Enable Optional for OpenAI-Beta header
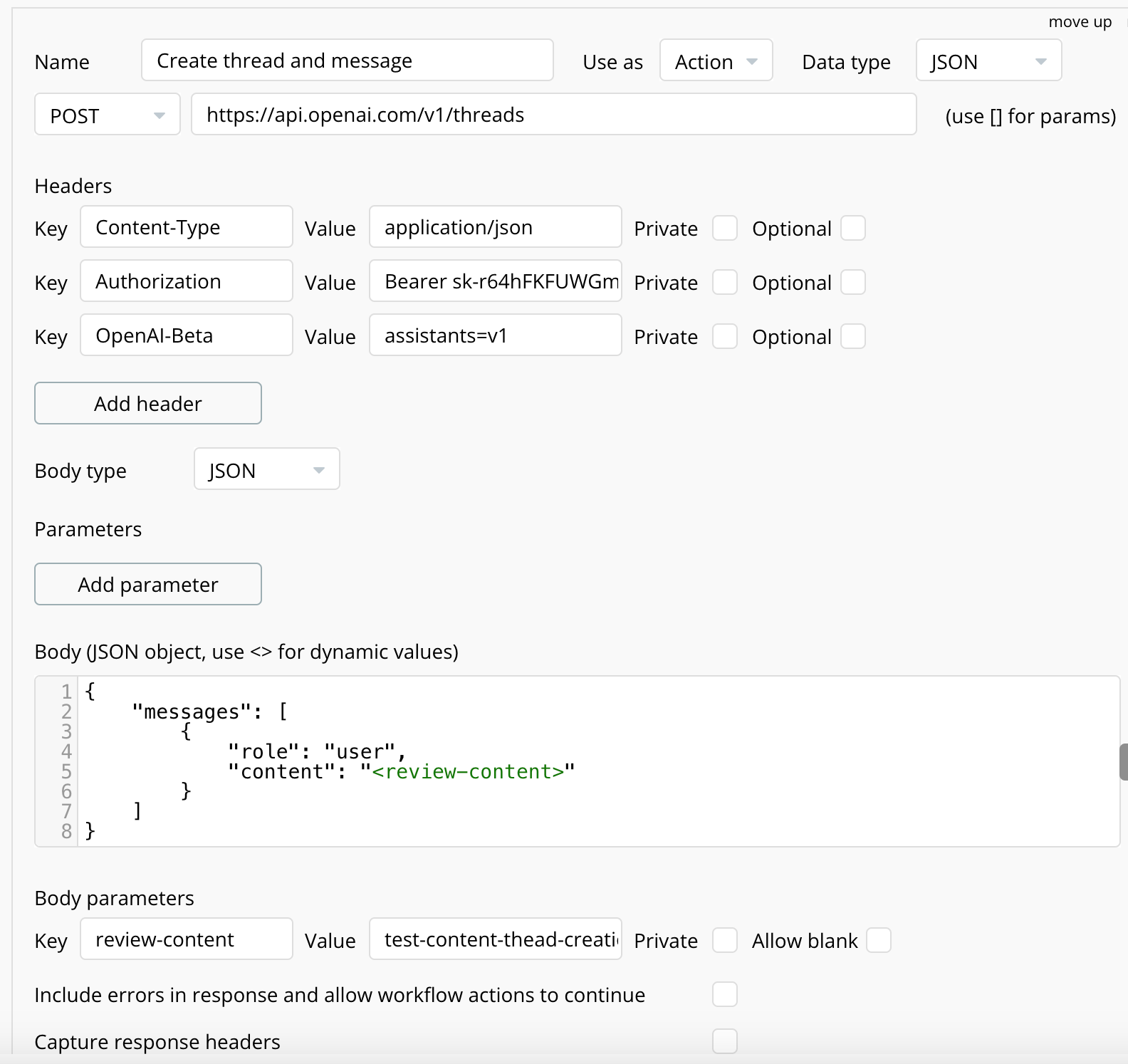 point(853,337)
